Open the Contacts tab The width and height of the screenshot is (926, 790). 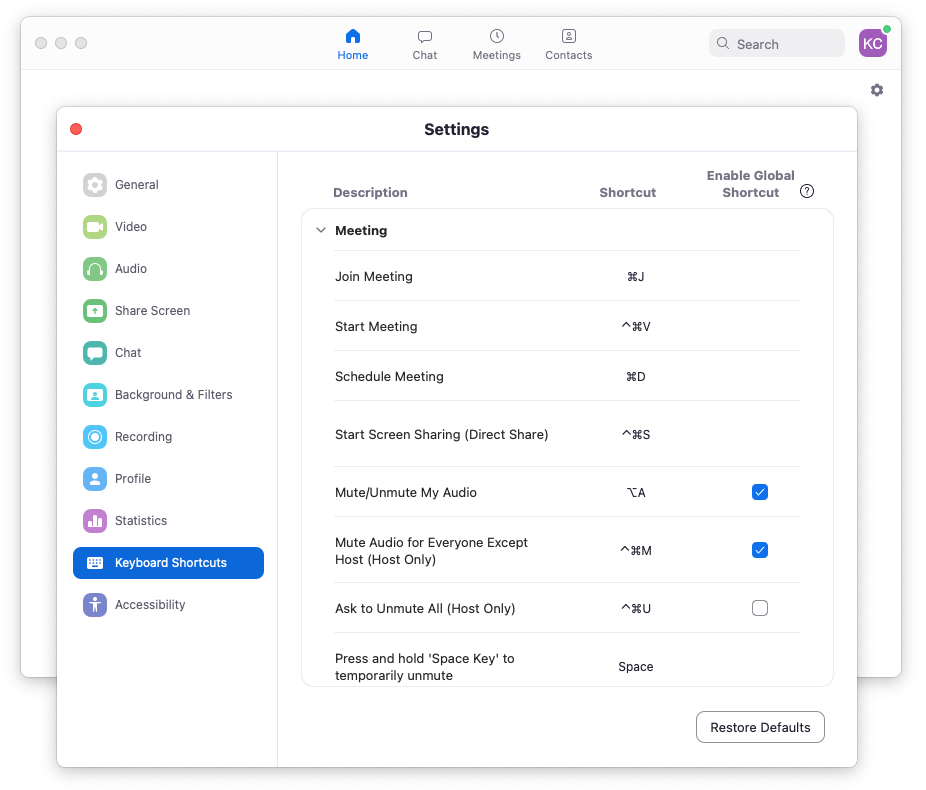coord(568,44)
